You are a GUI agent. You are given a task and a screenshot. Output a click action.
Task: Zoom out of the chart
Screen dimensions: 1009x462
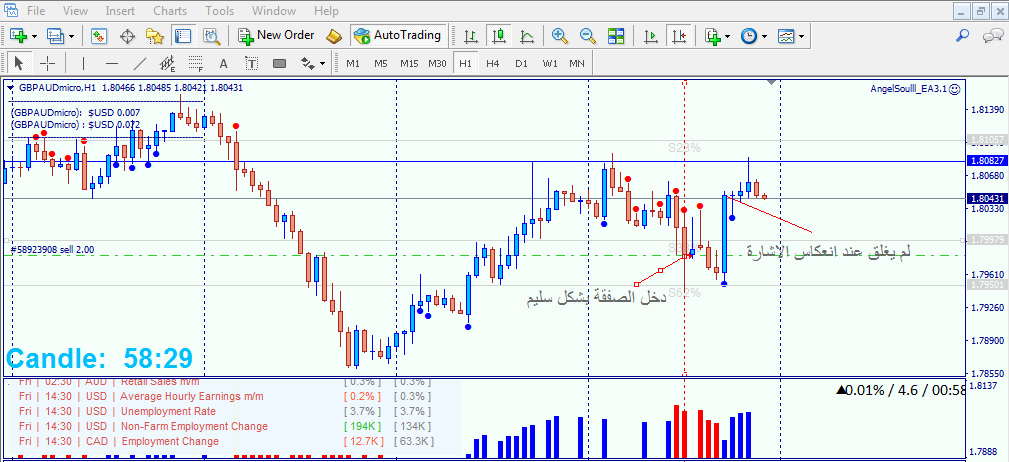pos(588,36)
